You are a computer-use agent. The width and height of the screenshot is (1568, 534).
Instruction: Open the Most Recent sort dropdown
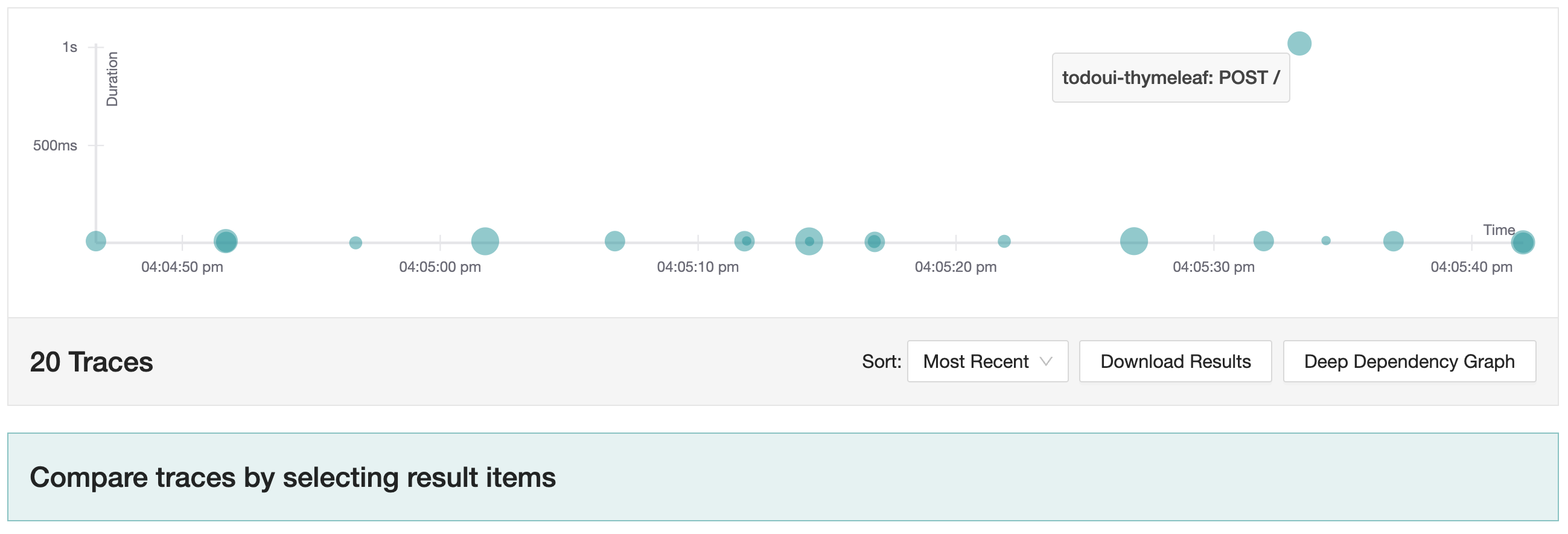pyautogui.click(x=987, y=361)
